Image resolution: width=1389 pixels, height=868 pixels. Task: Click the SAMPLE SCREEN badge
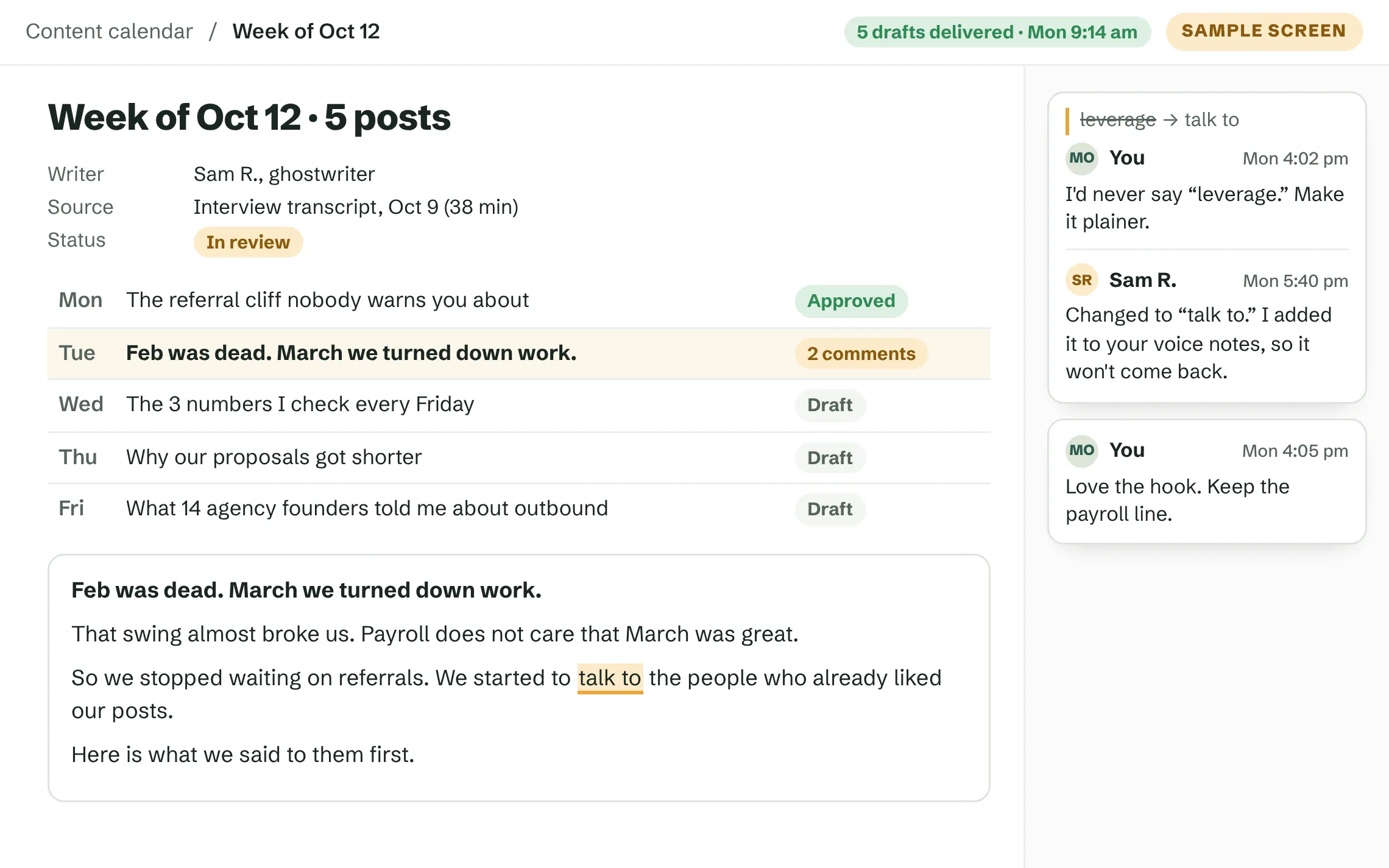[x=1264, y=31]
